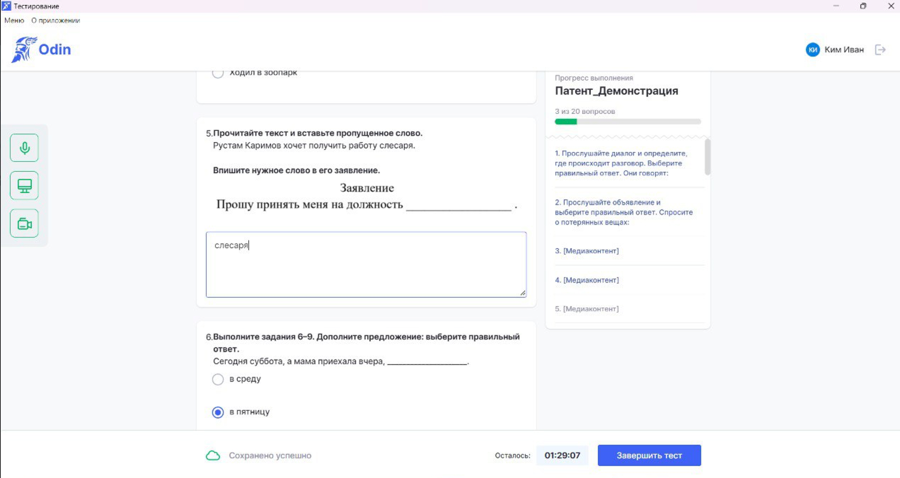
Task: Click the question list scrollbar
Action: pos(708,157)
